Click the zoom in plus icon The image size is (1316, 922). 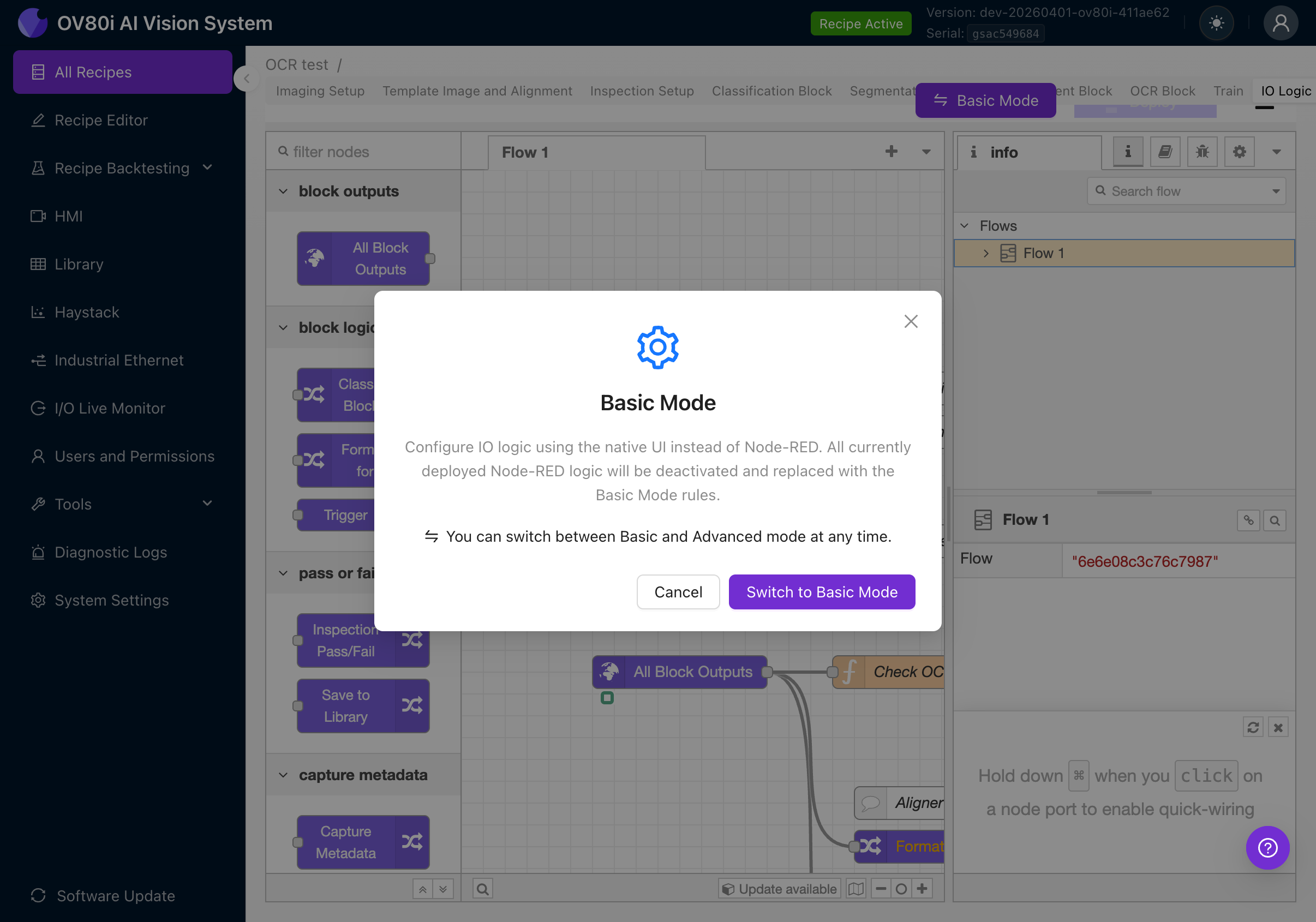(x=922, y=889)
